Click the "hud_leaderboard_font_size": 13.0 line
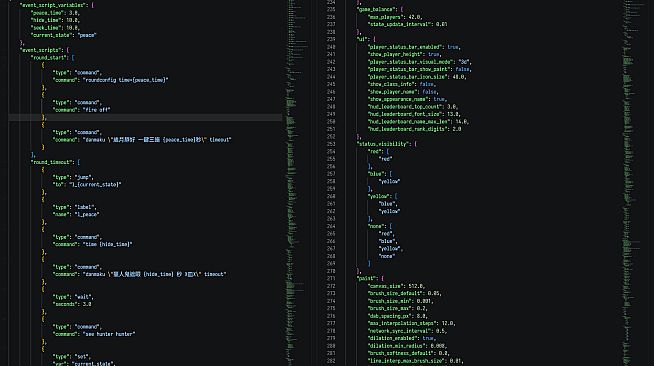 click(x=414, y=114)
